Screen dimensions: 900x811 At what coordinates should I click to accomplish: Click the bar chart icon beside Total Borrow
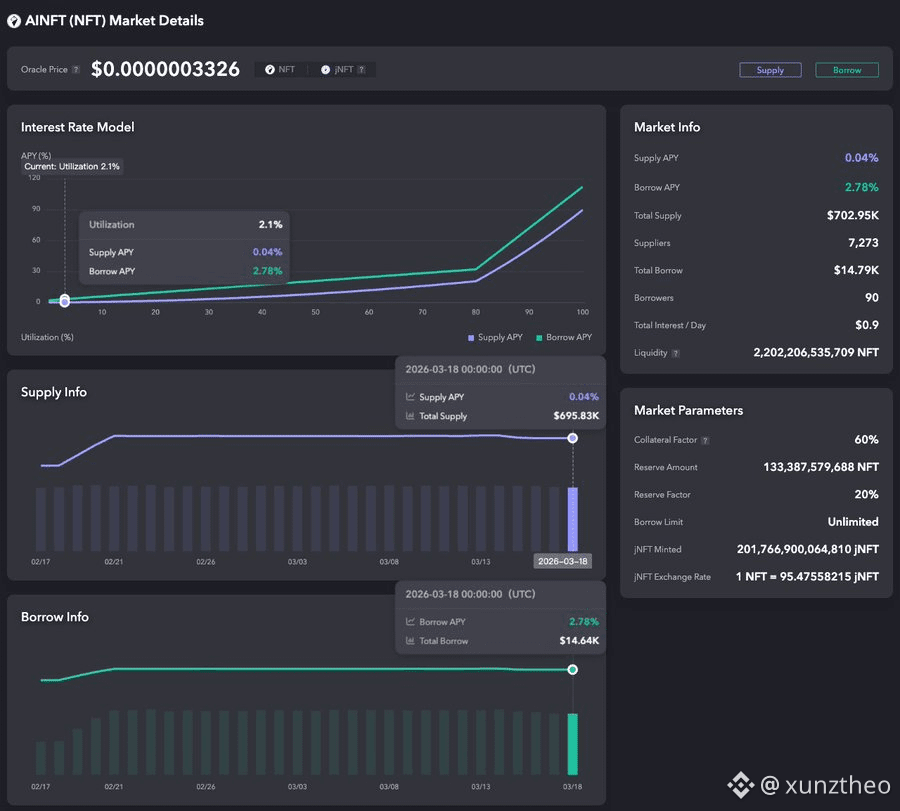[x=410, y=641]
